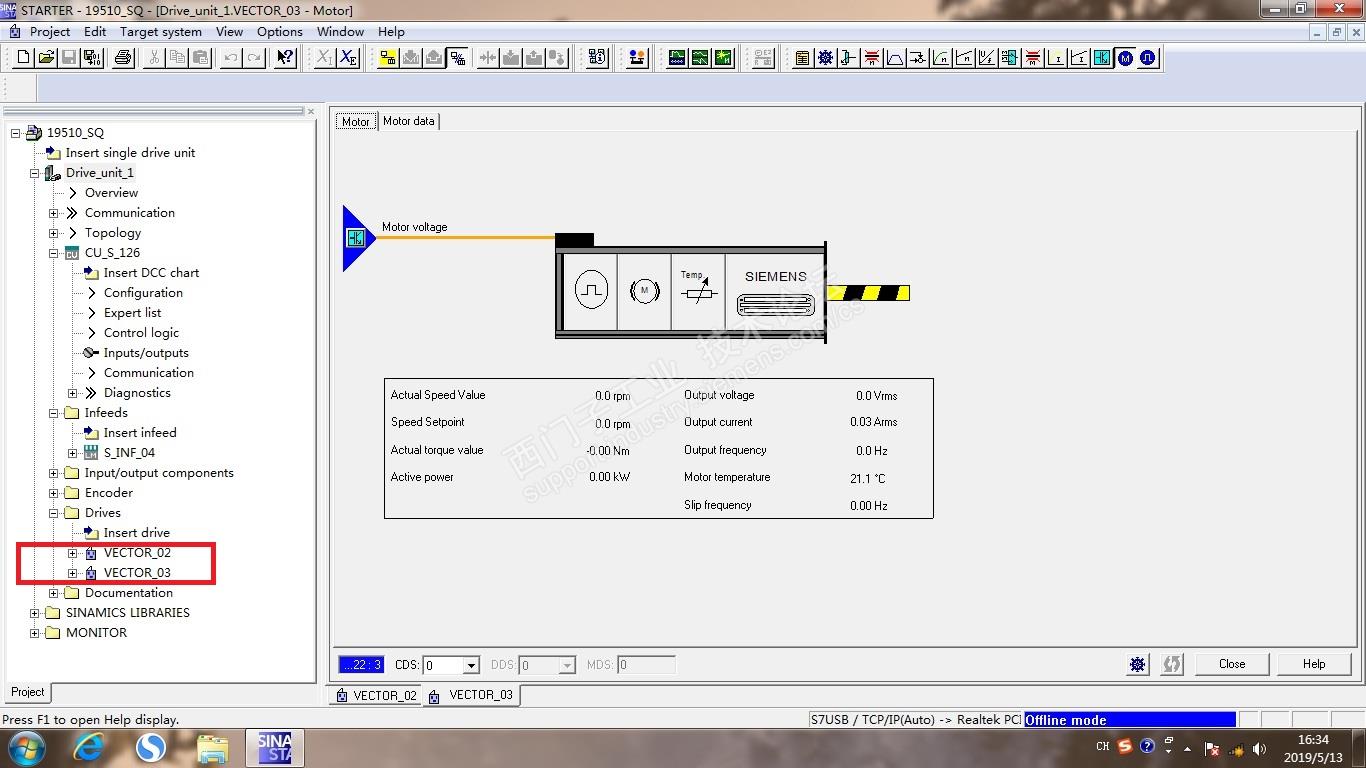Select the Project tab below the tree
Viewport: 1366px width, 768px height.
click(28, 692)
